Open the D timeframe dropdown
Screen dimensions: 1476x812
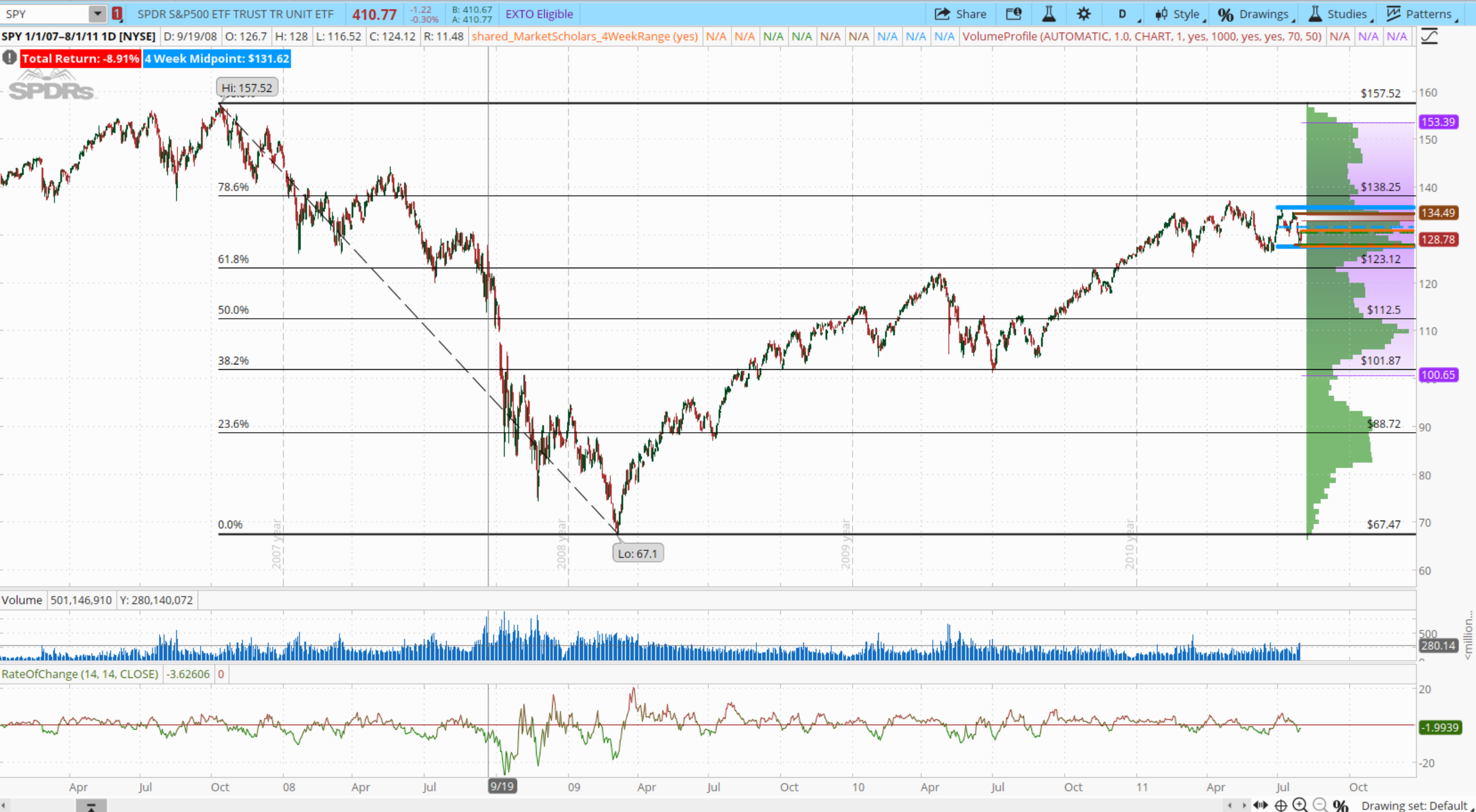1123,14
